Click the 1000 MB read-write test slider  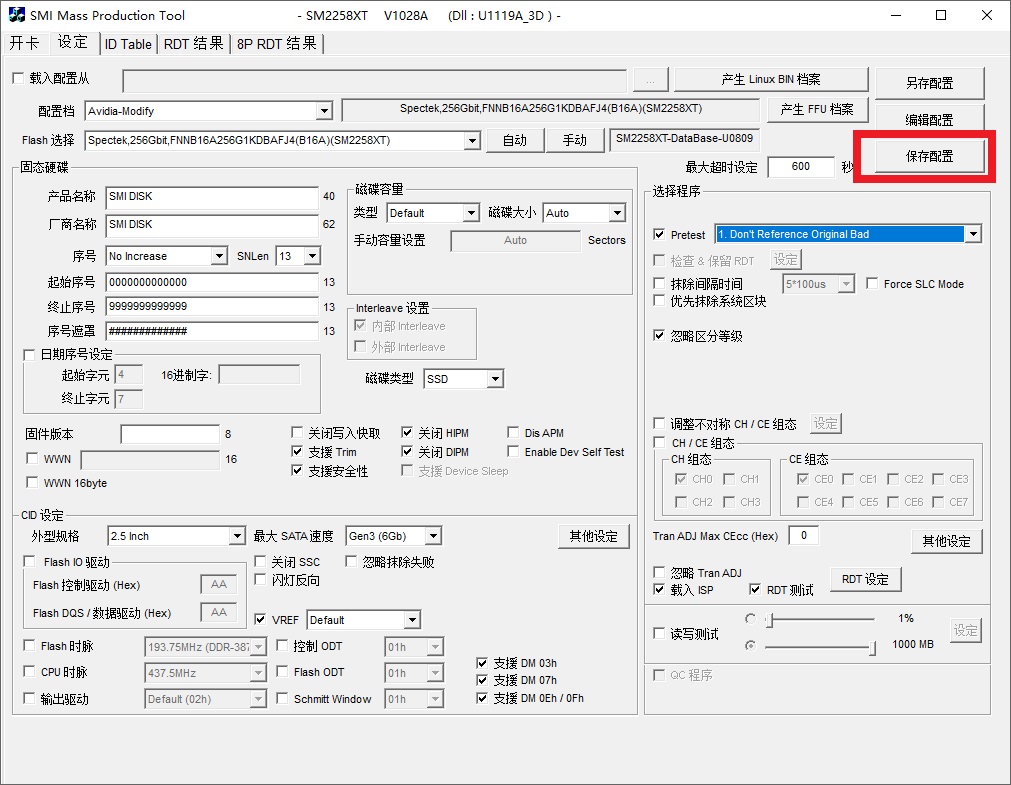(x=820, y=647)
